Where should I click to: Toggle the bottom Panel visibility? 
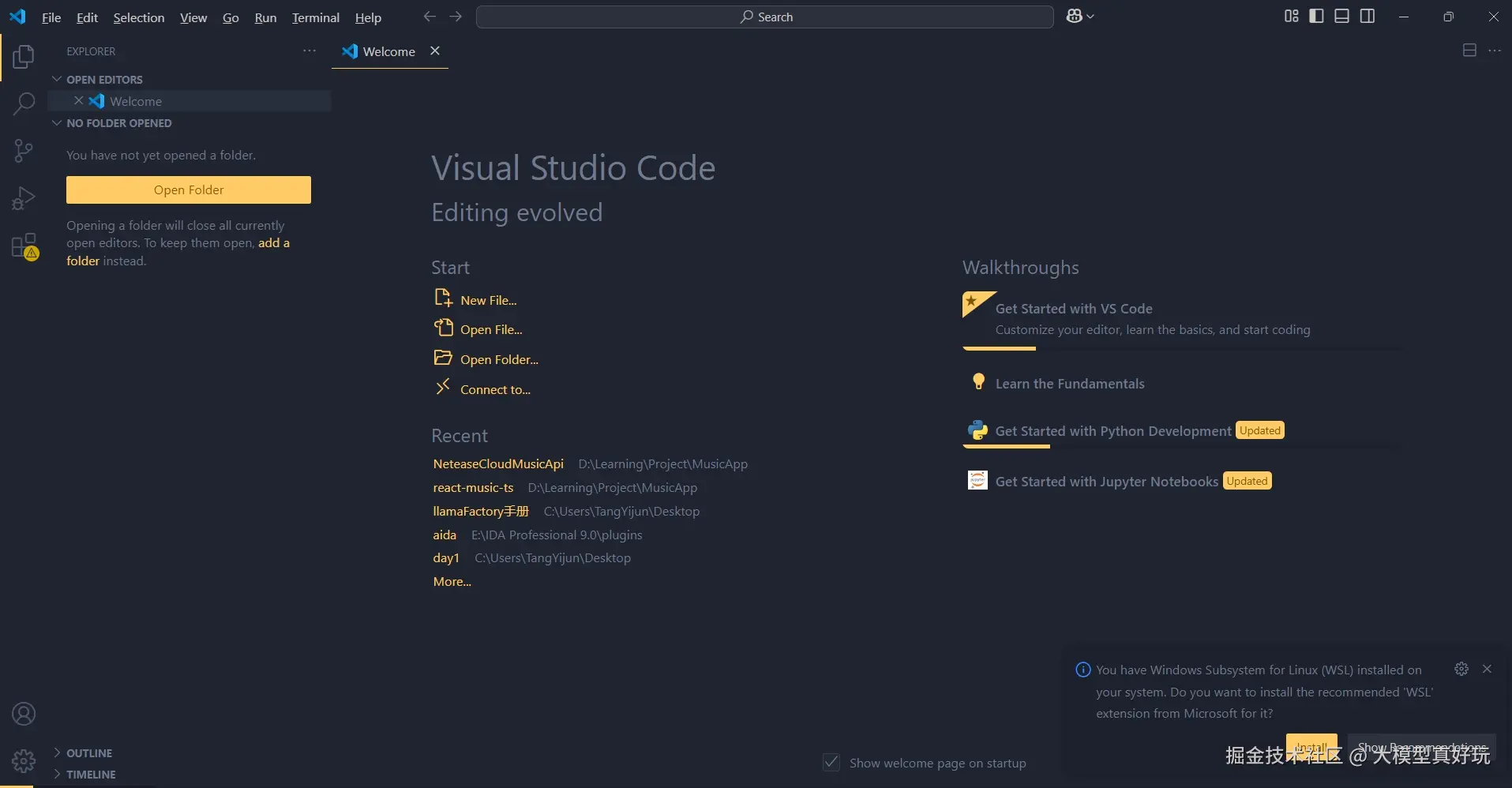pos(1341,17)
